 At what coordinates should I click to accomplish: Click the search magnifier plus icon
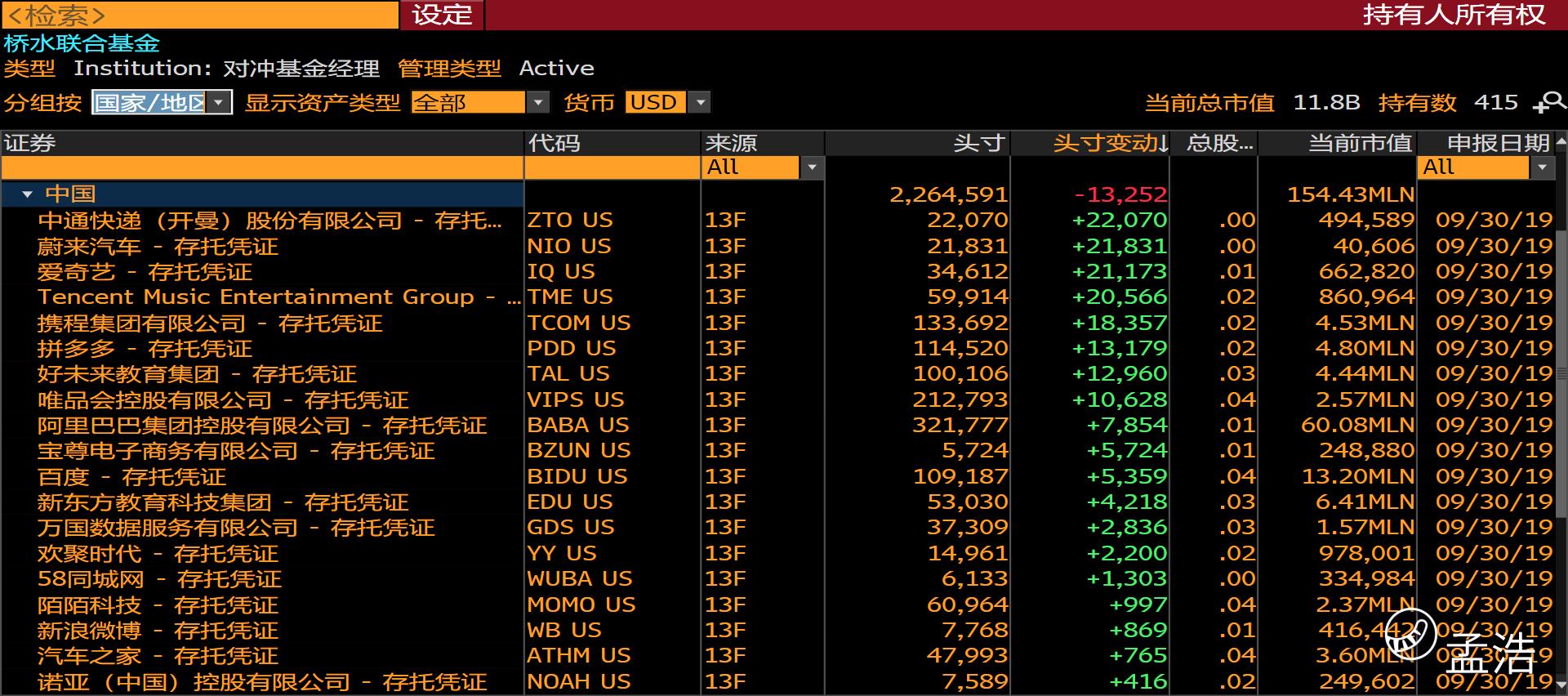pyautogui.click(x=1549, y=102)
